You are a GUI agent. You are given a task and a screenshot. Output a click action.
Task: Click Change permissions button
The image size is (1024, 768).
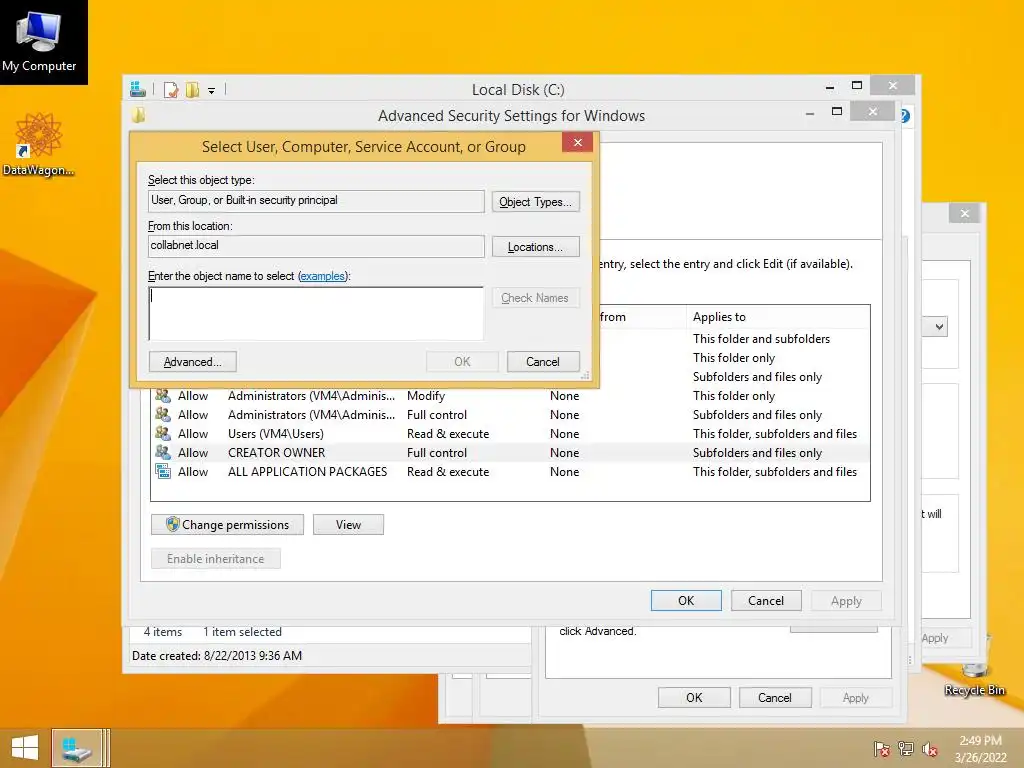[x=227, y=525]
